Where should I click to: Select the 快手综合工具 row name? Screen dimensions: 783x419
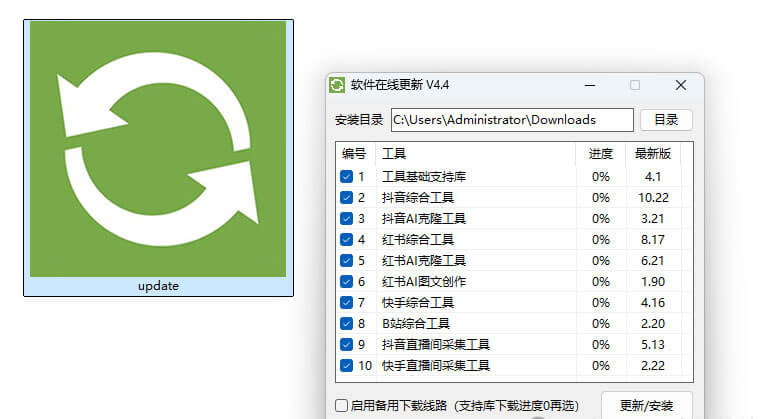pyautogui.click(x=418, y=303)
